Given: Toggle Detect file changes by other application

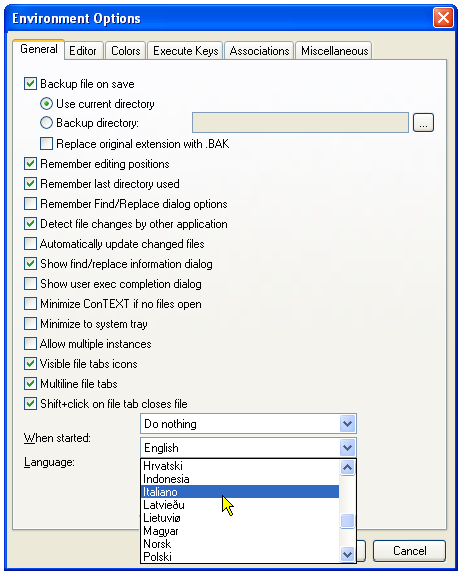Looking at the screenshot, I should 30,224.
